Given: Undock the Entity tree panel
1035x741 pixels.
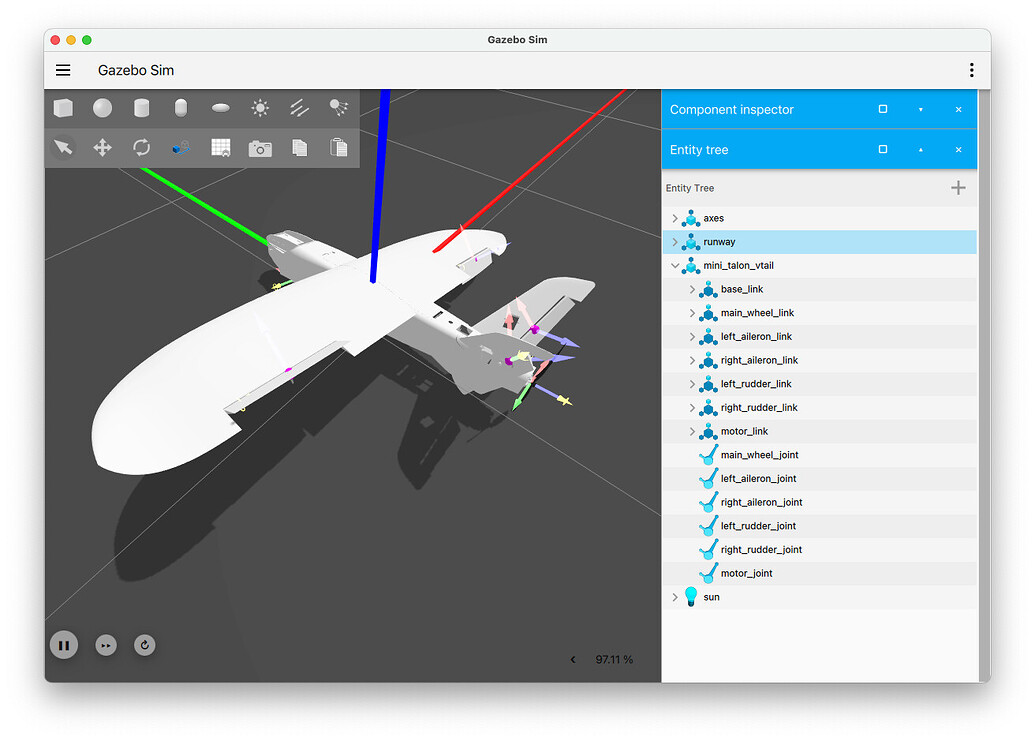Looking at the screenshot, I should tap(882, 149).
